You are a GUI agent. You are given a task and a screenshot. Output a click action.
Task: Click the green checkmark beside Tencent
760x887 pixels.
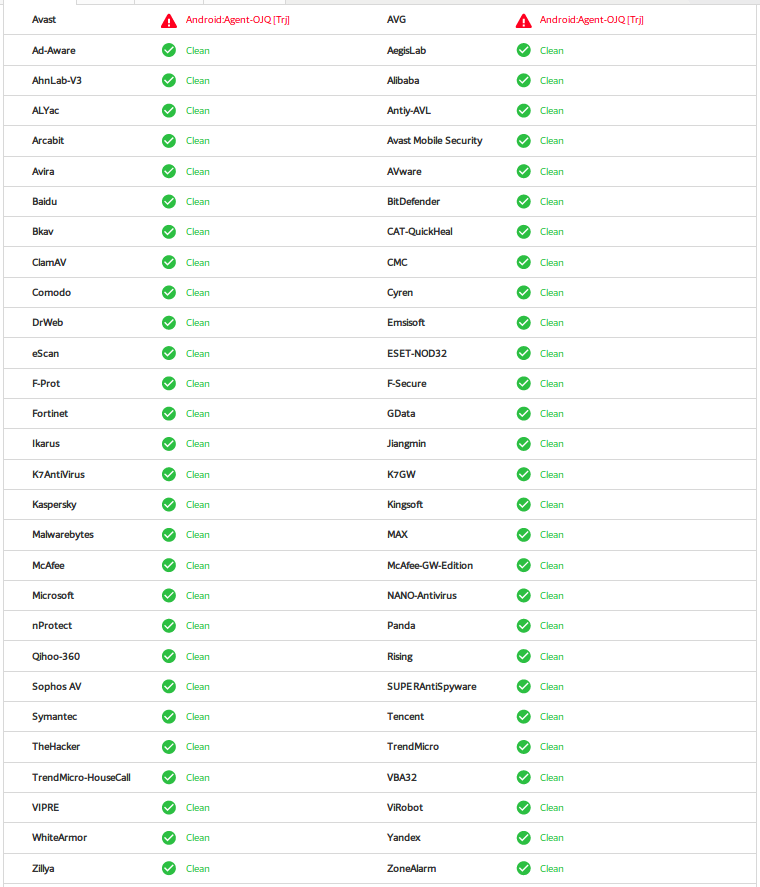pos(523,717)
